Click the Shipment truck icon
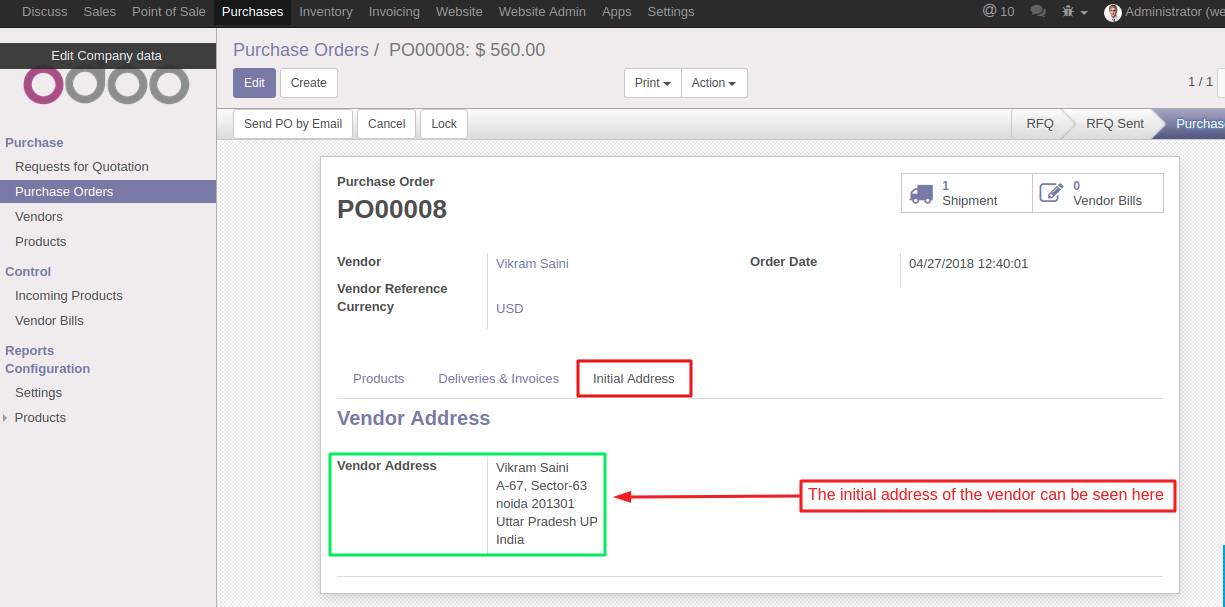 921,194
